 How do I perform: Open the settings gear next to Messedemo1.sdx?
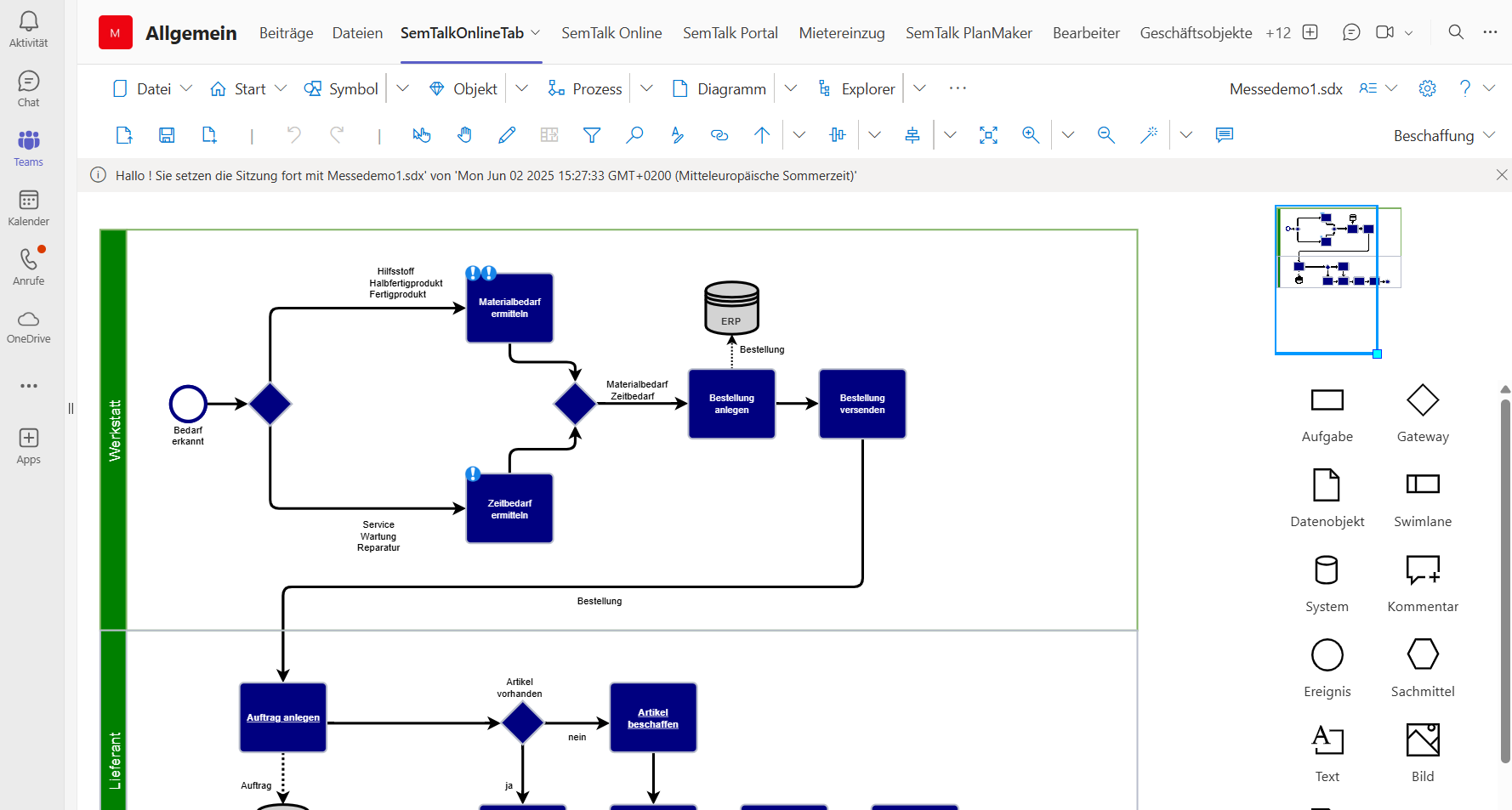[1428, 88]
